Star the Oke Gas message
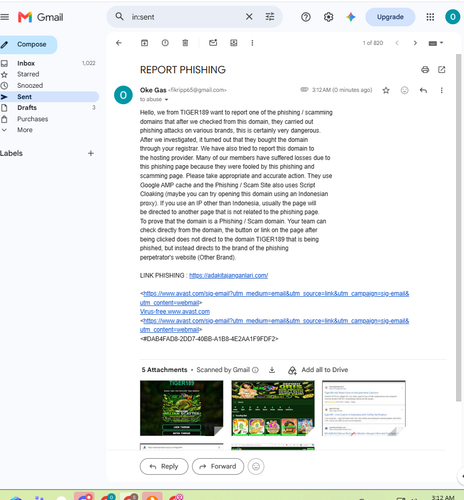The width and height of the screenshot is (464, 500). (386, 90)
